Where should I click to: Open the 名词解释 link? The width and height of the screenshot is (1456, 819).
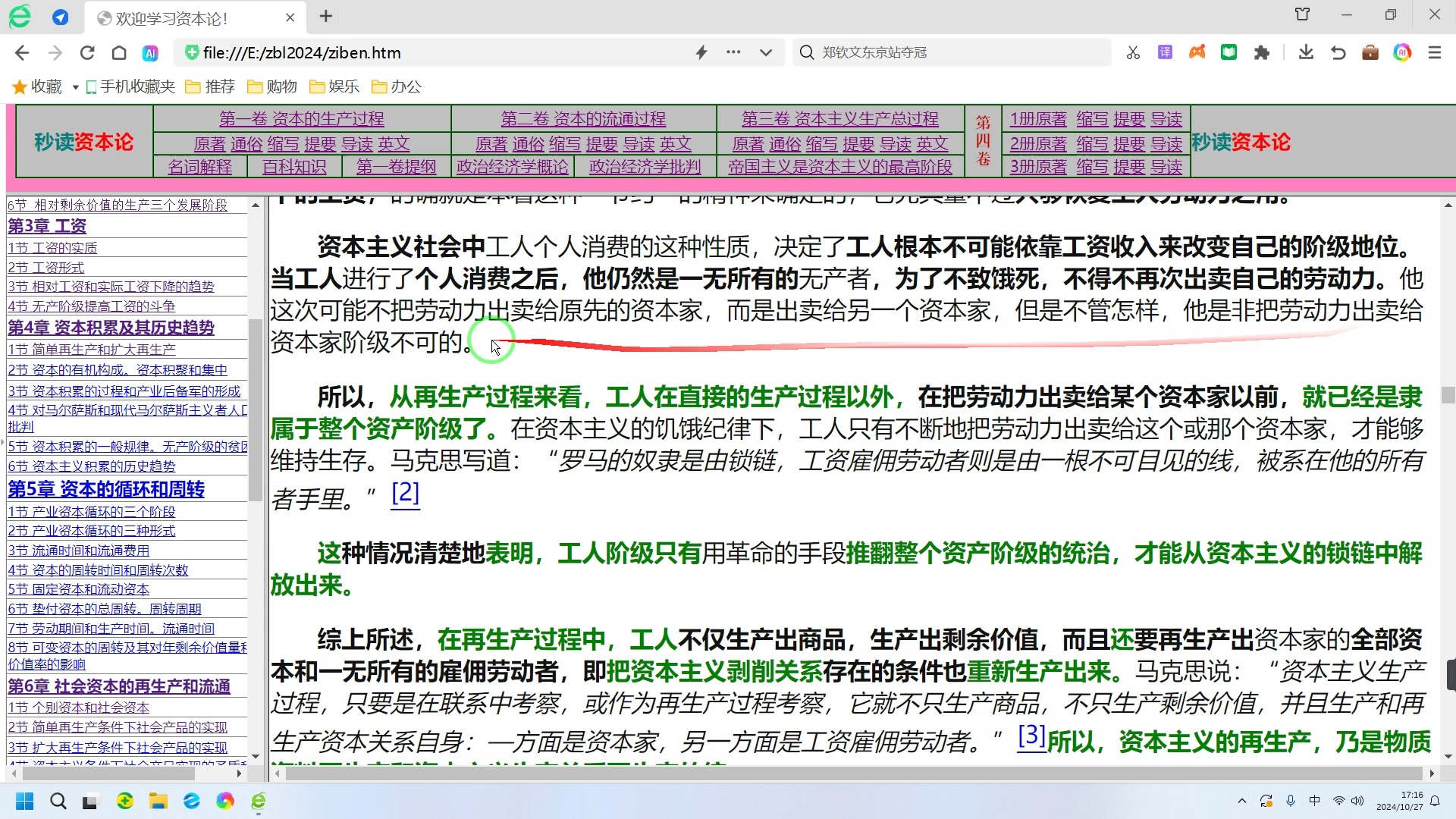coord(200,167)
